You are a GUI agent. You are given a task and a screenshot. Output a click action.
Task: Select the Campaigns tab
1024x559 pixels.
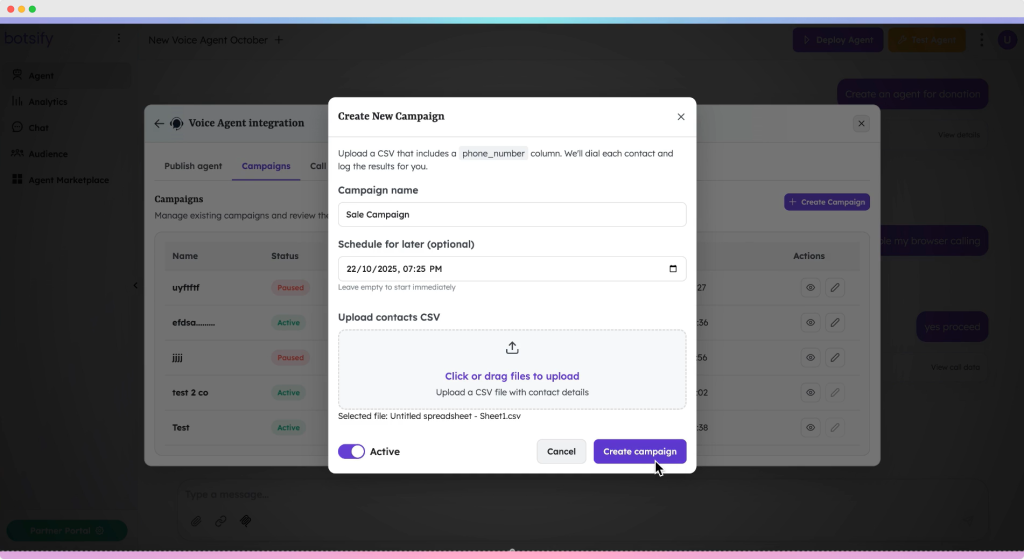[266, 166]
